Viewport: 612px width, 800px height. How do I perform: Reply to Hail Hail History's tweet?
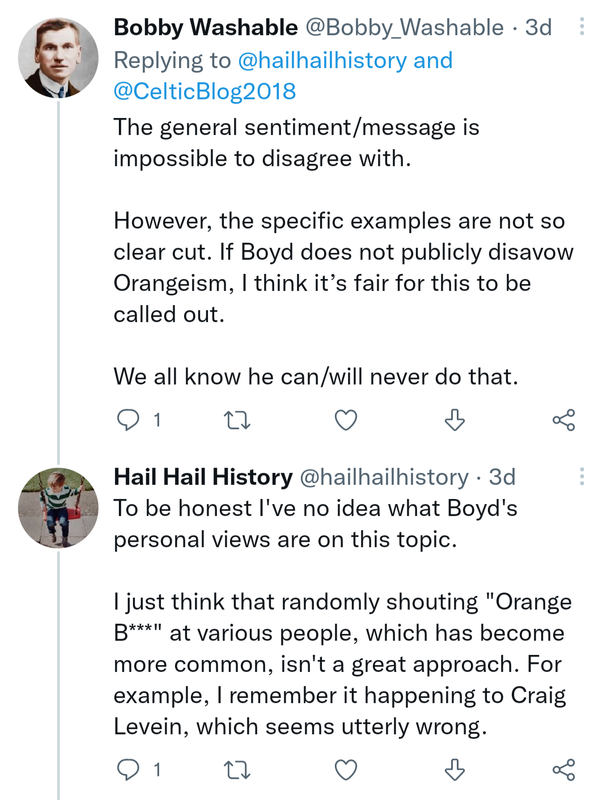(129, 769)
